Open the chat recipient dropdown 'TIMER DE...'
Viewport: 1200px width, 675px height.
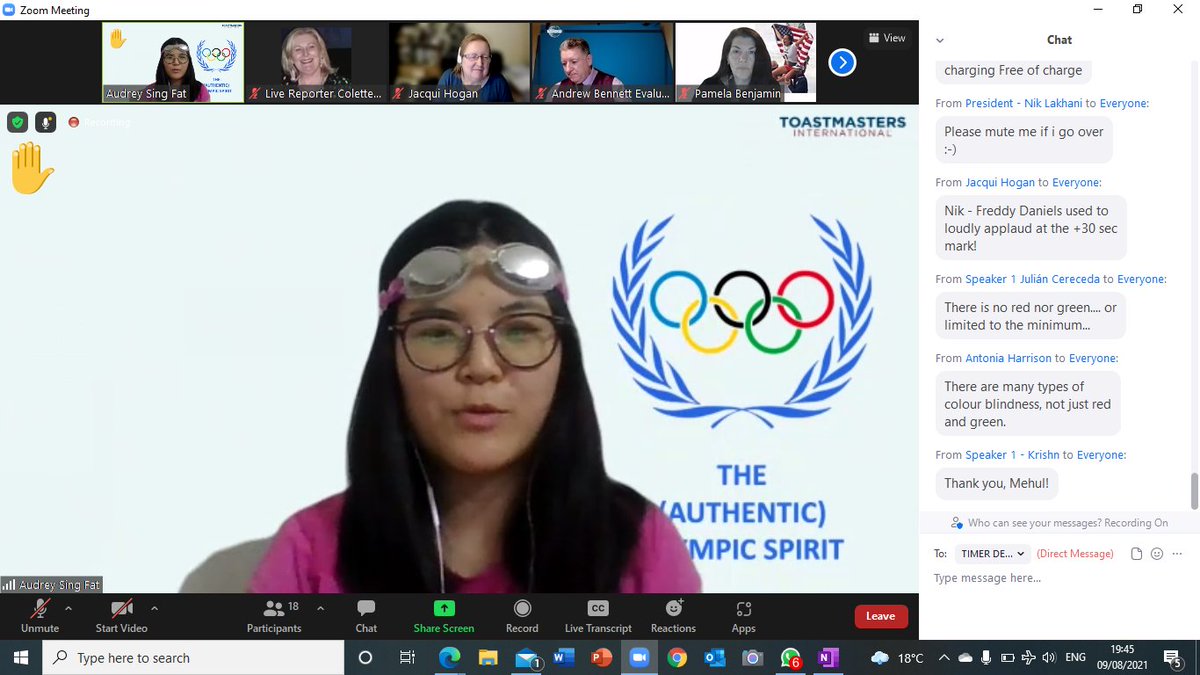pos(993,553)
